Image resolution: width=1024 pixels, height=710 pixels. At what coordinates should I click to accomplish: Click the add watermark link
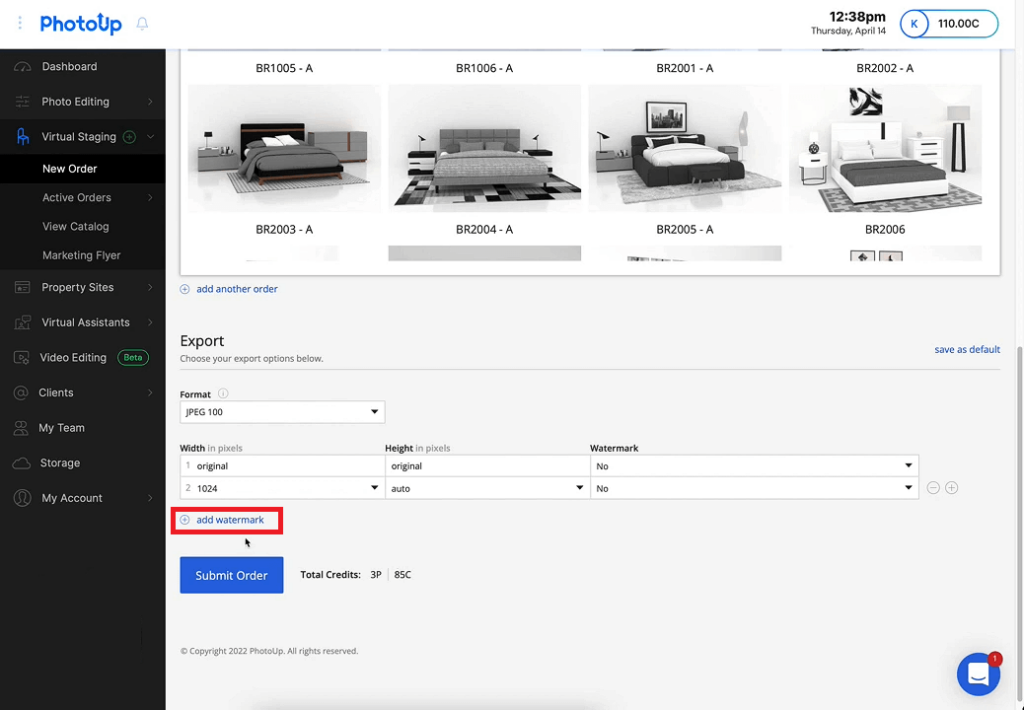(229, 520)
